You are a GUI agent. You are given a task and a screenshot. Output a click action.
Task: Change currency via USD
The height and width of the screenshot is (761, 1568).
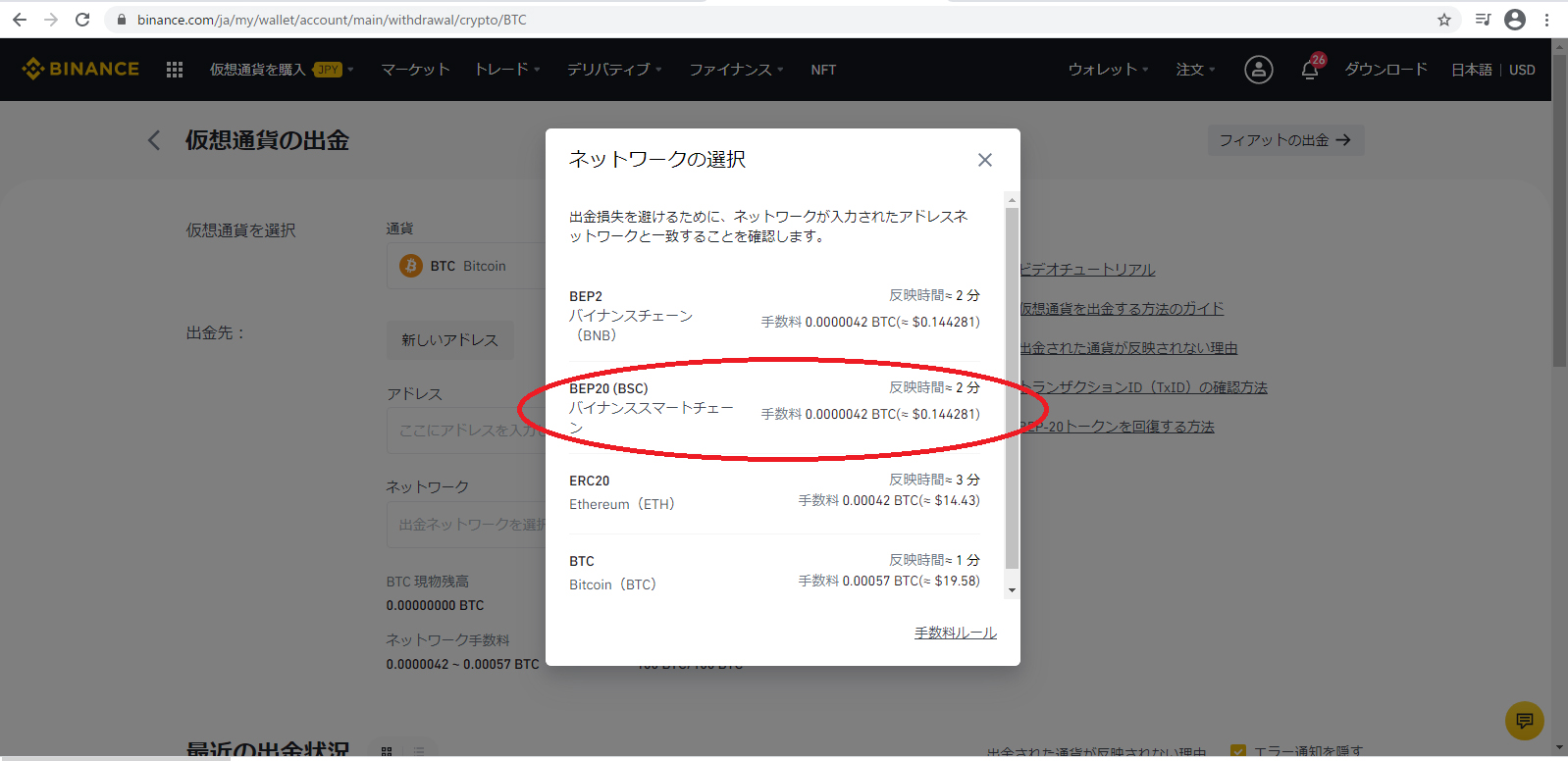(x=1522, y=70)
